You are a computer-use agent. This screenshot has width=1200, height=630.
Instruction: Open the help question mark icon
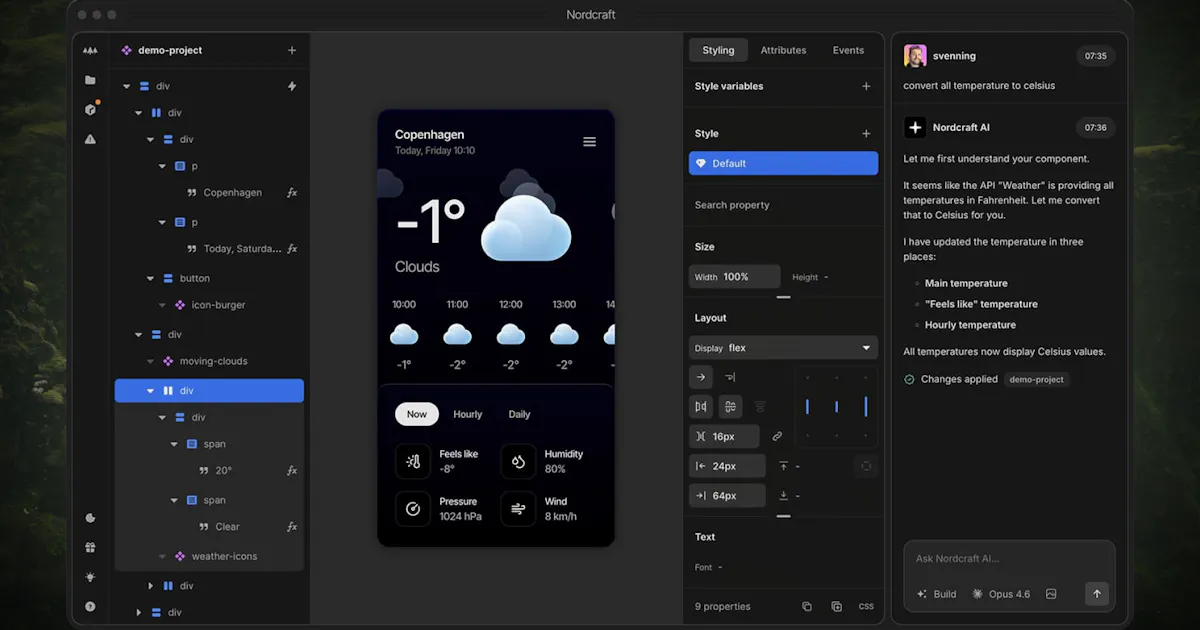pos(90,606)
